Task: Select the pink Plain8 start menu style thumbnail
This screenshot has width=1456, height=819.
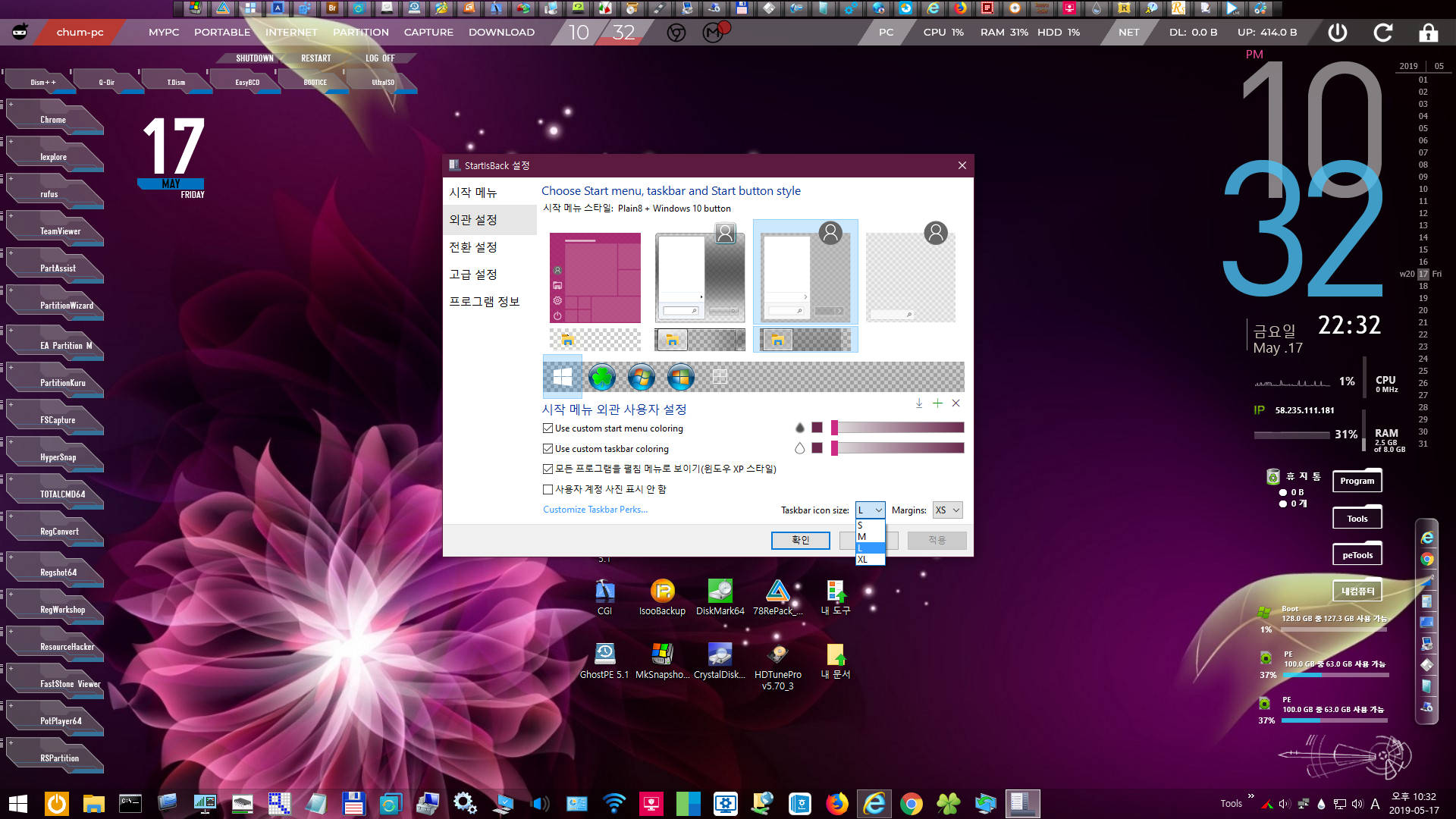Action: [595, 278]
